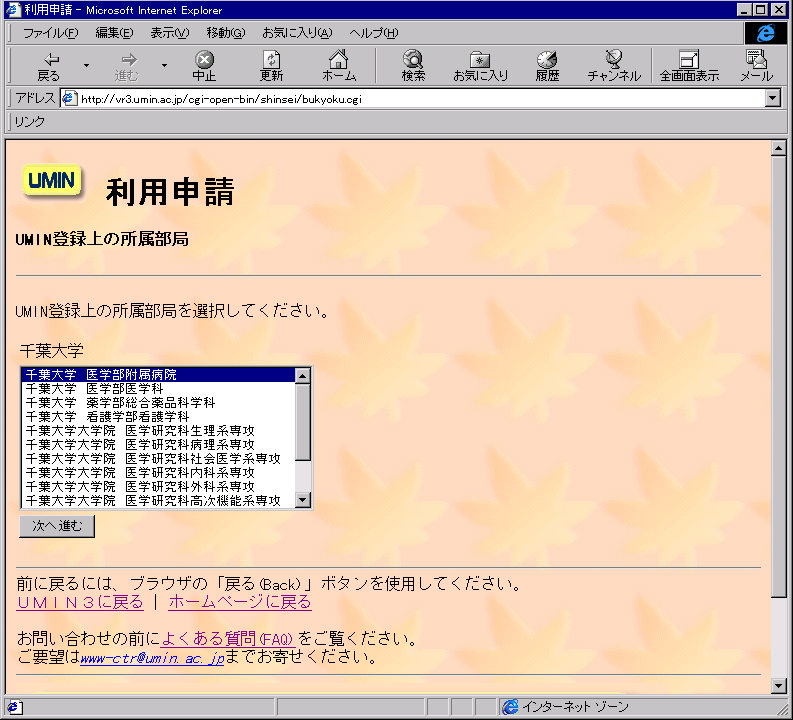The width and height of the screenshot is (793, 720).
Task: Go to Home (ホーム) via toolbar icon
Action: (x=339, y=66)
